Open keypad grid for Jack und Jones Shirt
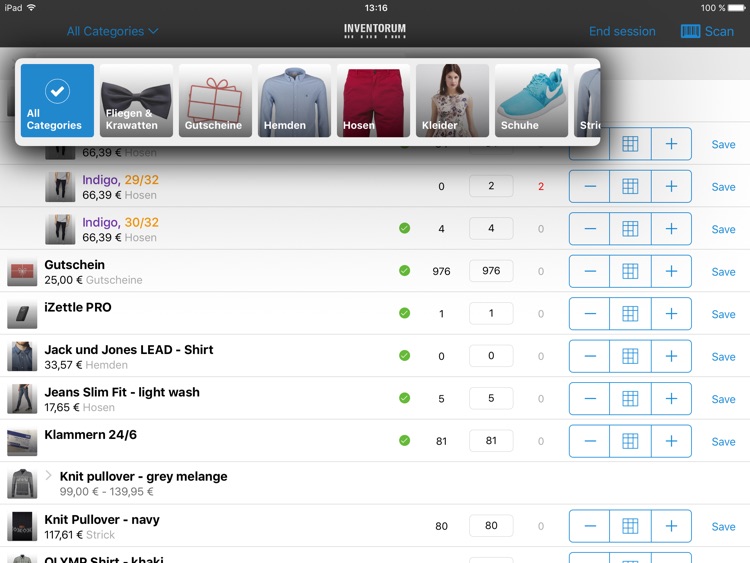750x563 pixels. pyautogui.click(x=630, y=356)
